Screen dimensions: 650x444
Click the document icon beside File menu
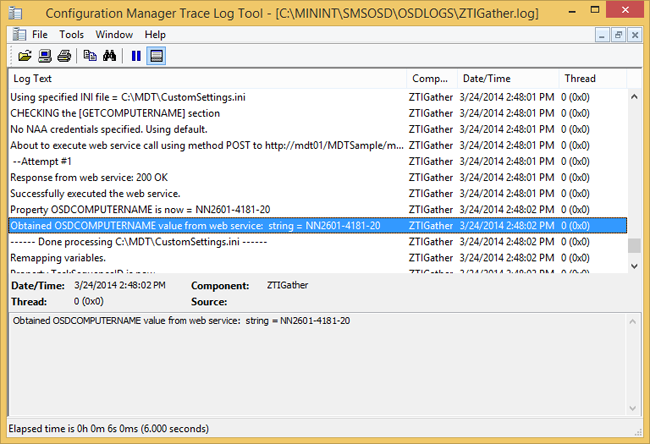click(16, 34)
